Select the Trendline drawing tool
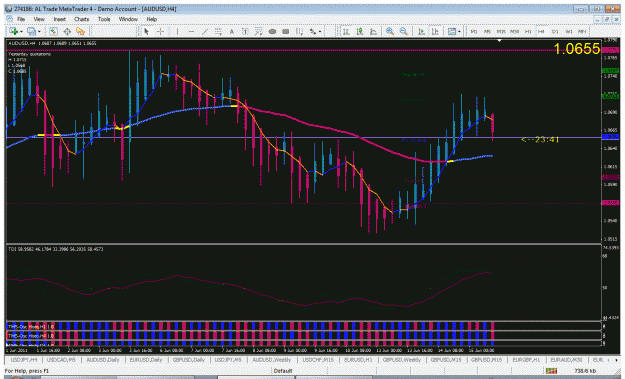625x379 pixels. coord(205,31)
